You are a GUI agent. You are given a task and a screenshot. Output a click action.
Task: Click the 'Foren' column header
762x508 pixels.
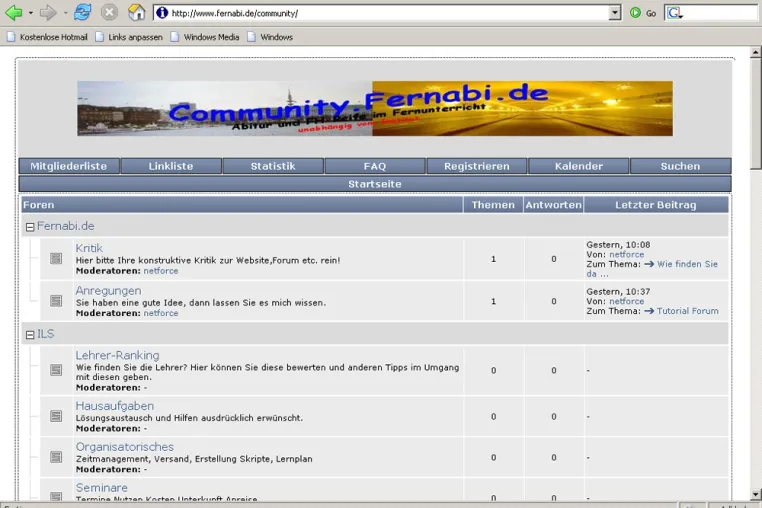click(242, 205)
